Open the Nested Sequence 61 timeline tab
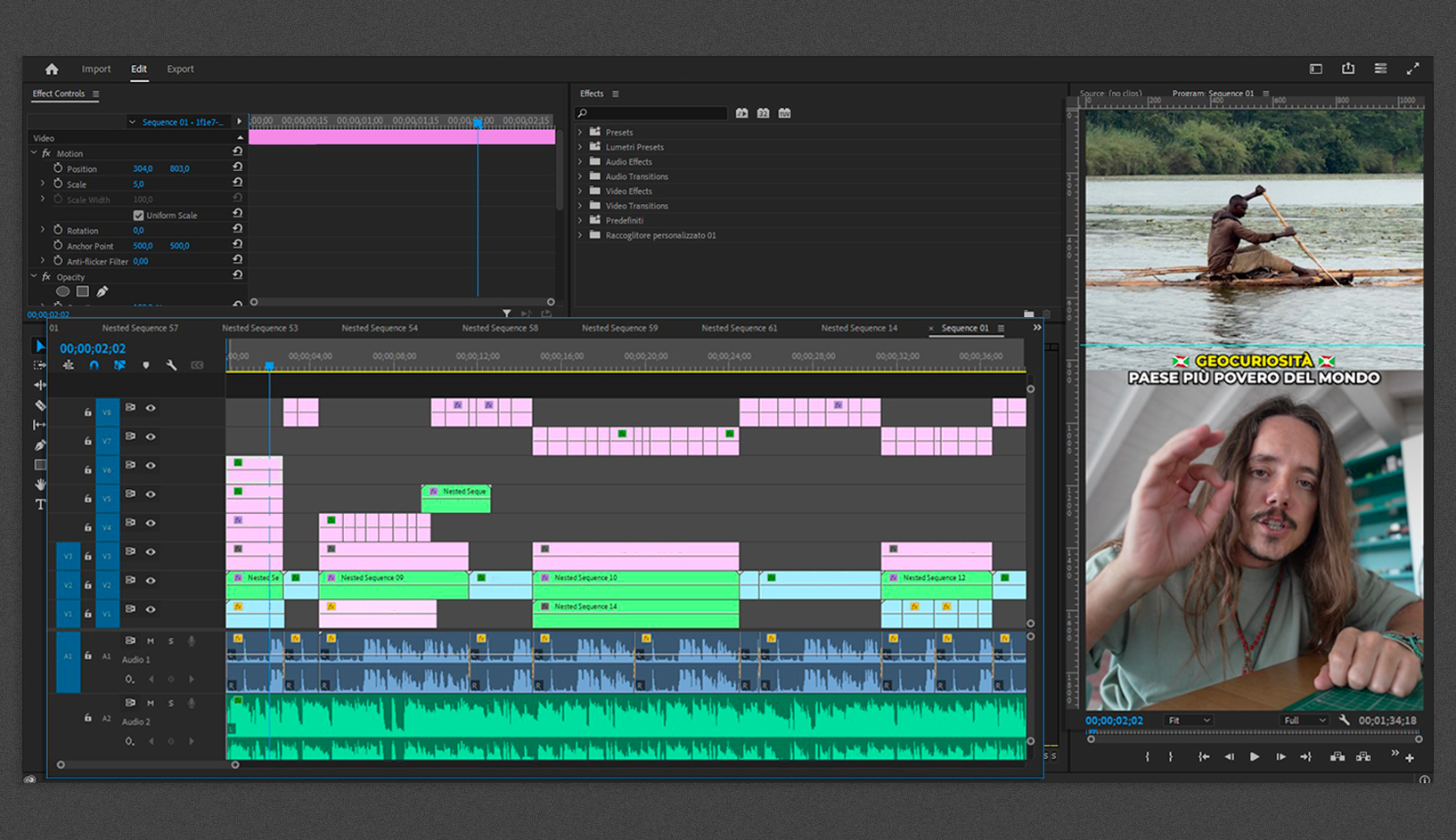Screen dimensions: 1456x840 (x=739, y=328)
